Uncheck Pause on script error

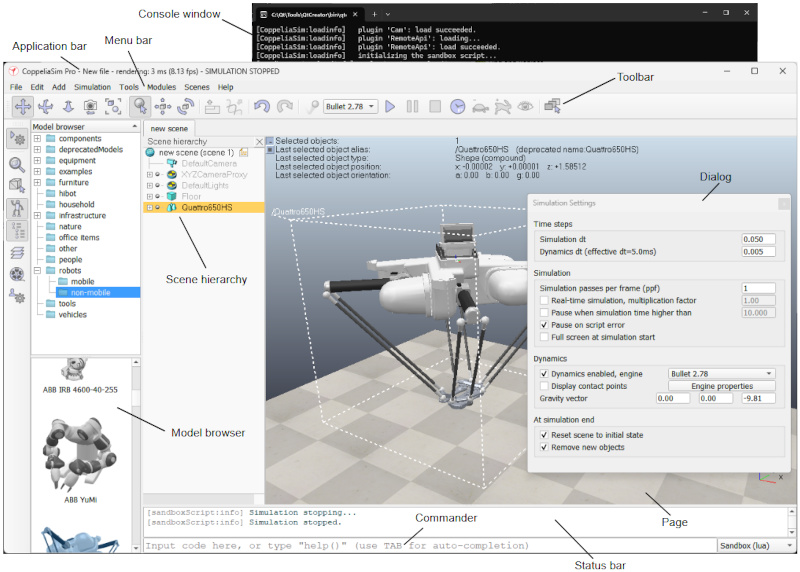[544, 325]
